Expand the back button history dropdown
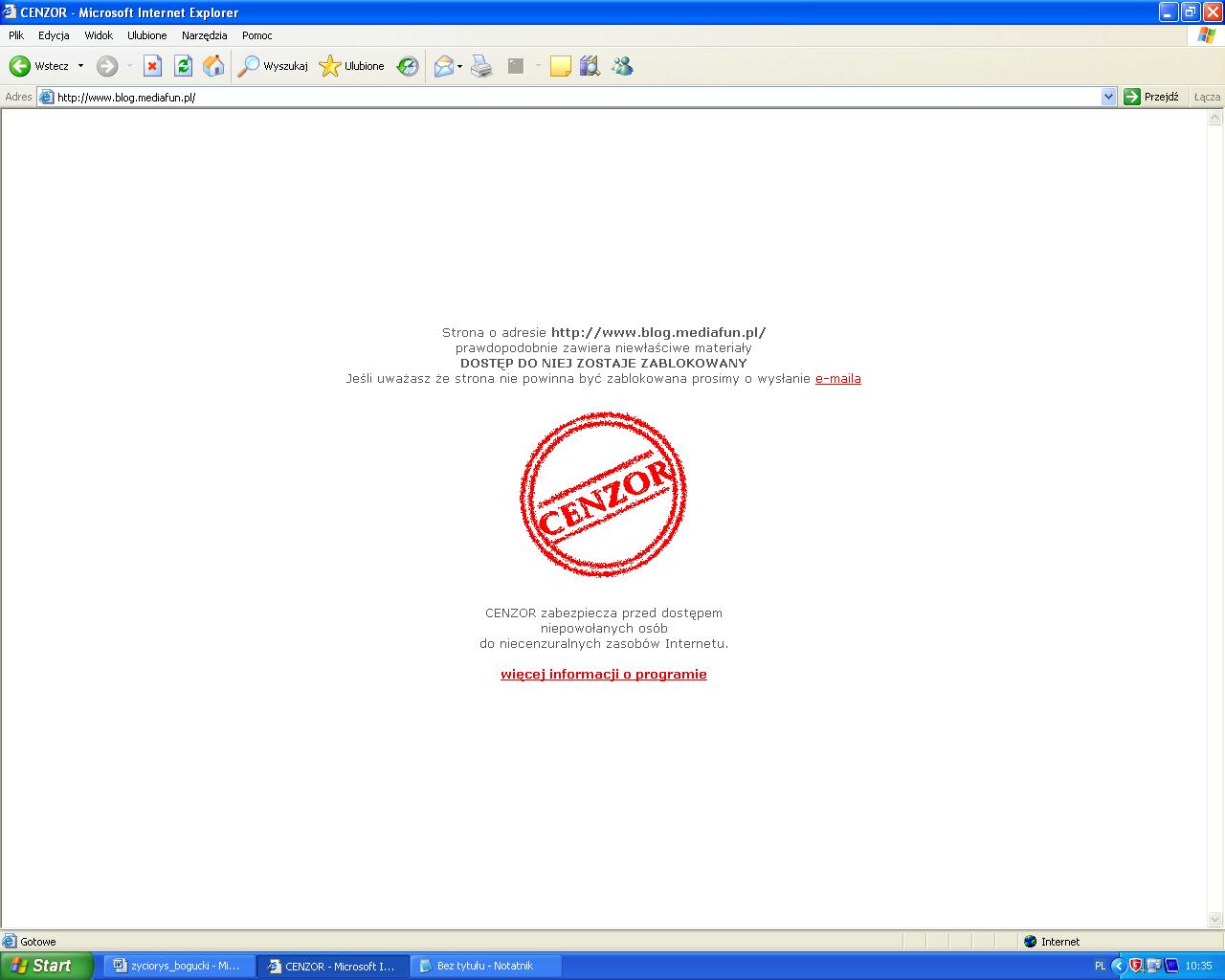Screen dimensions: 1225x980 pos(80,66)
